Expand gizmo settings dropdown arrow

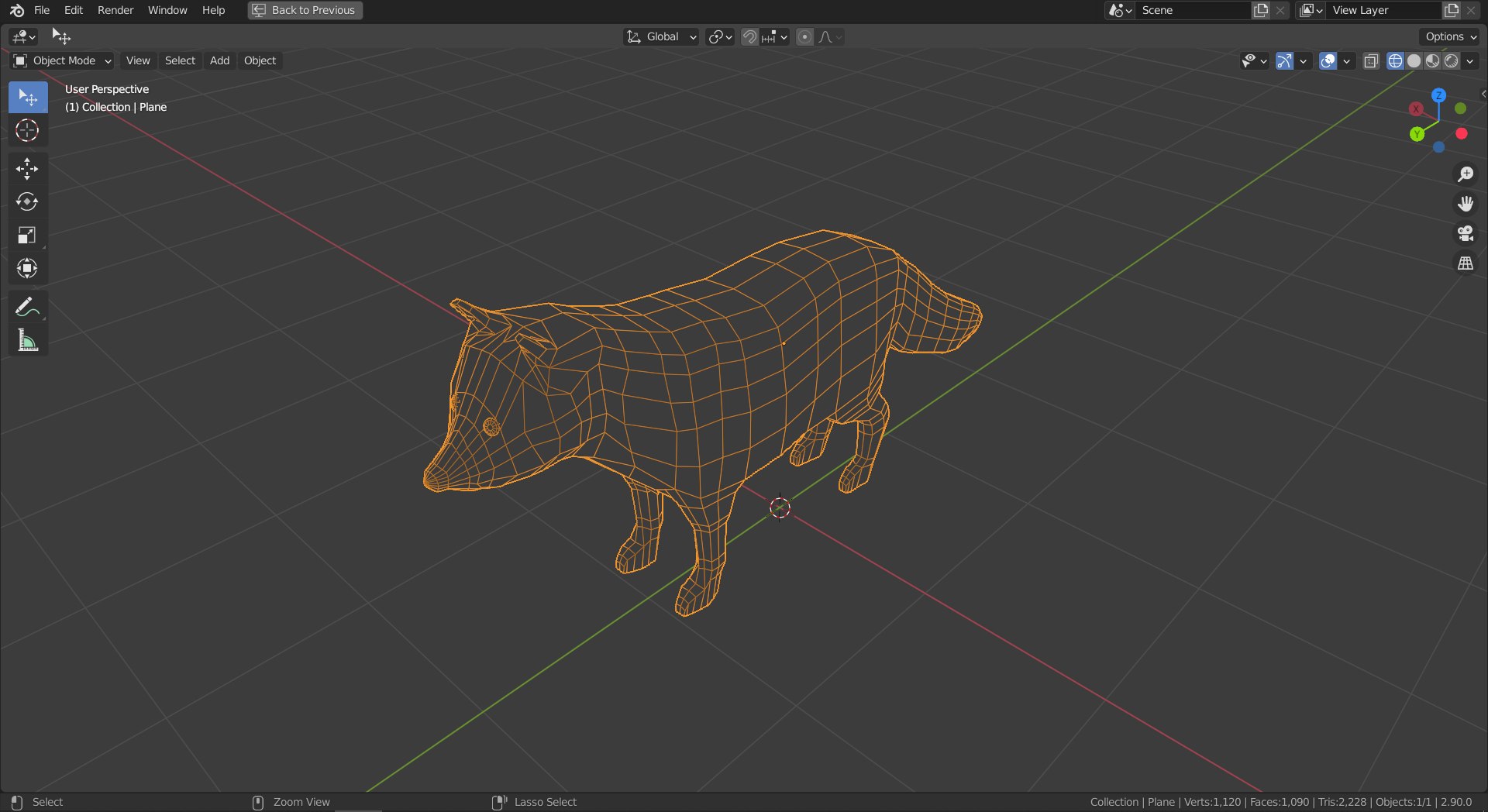click(x=1303, y=60)
